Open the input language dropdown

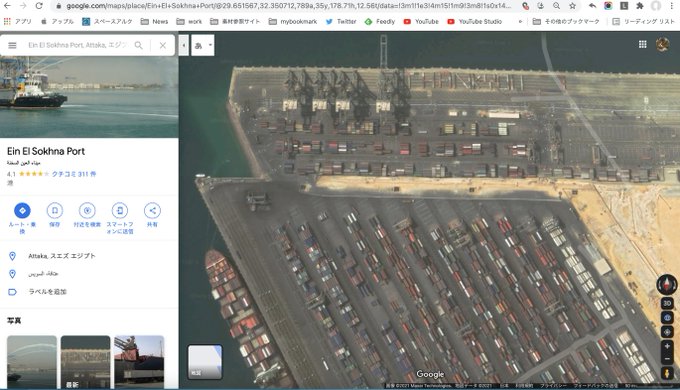[203, 45]
